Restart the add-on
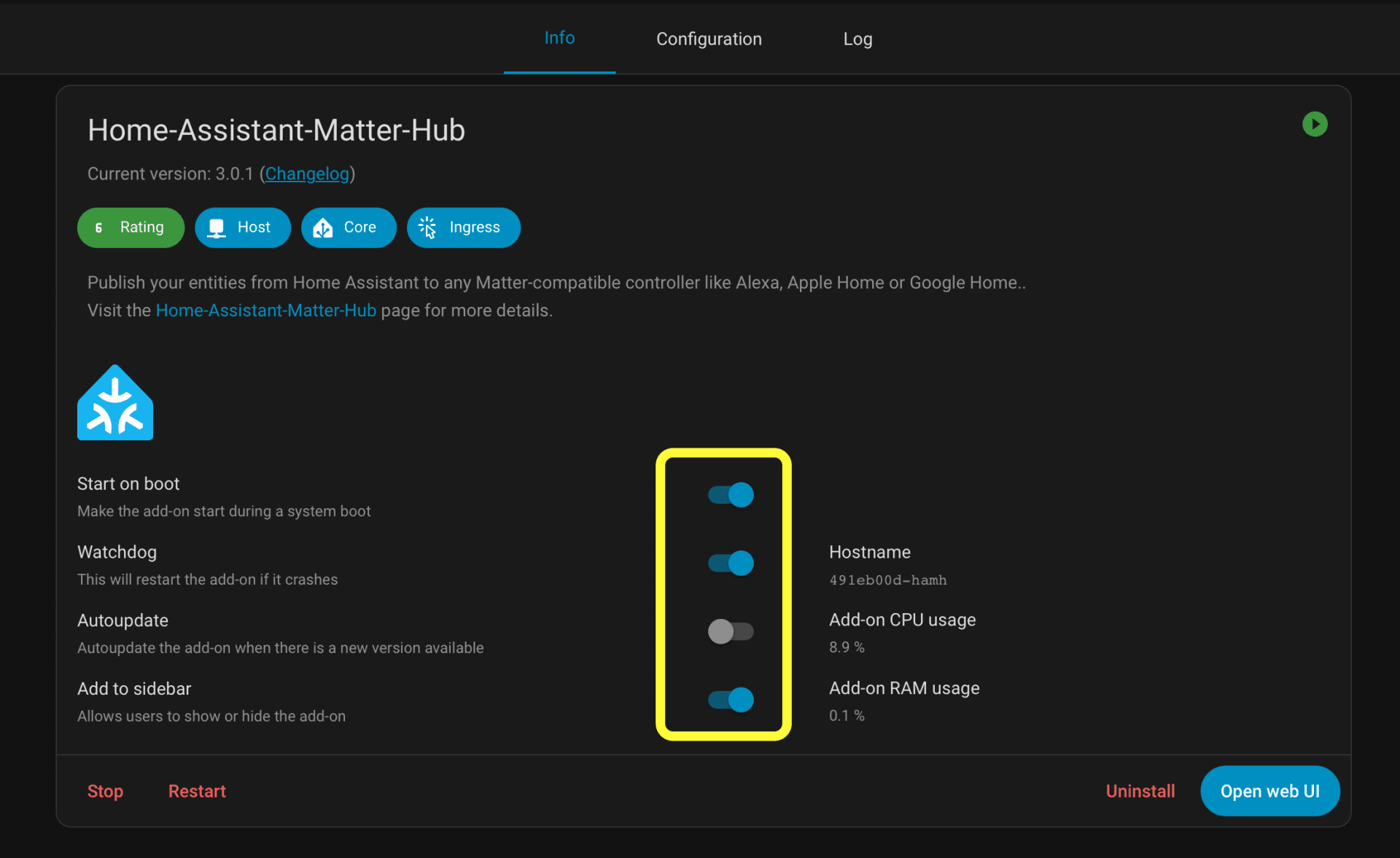 (197, 791)
